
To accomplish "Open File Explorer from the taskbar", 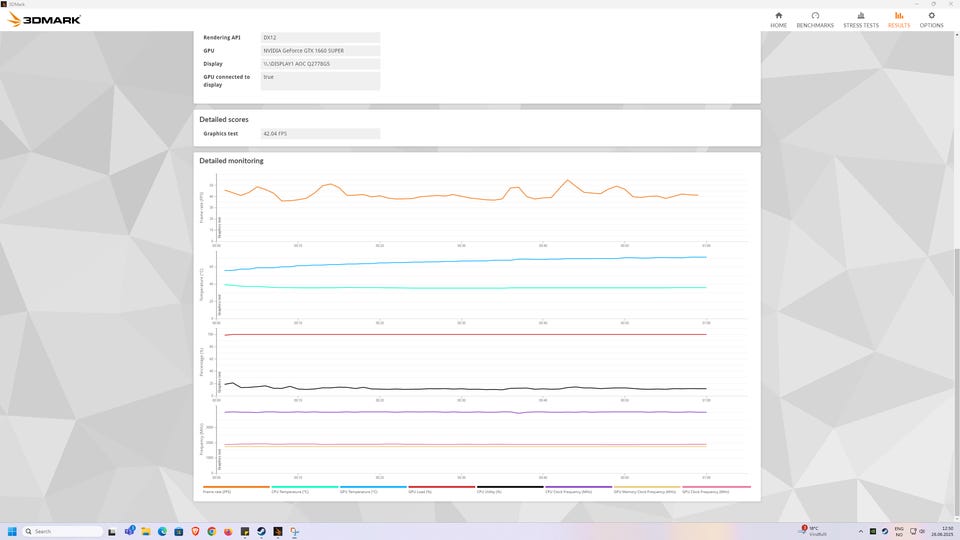I will coord(146,531).
